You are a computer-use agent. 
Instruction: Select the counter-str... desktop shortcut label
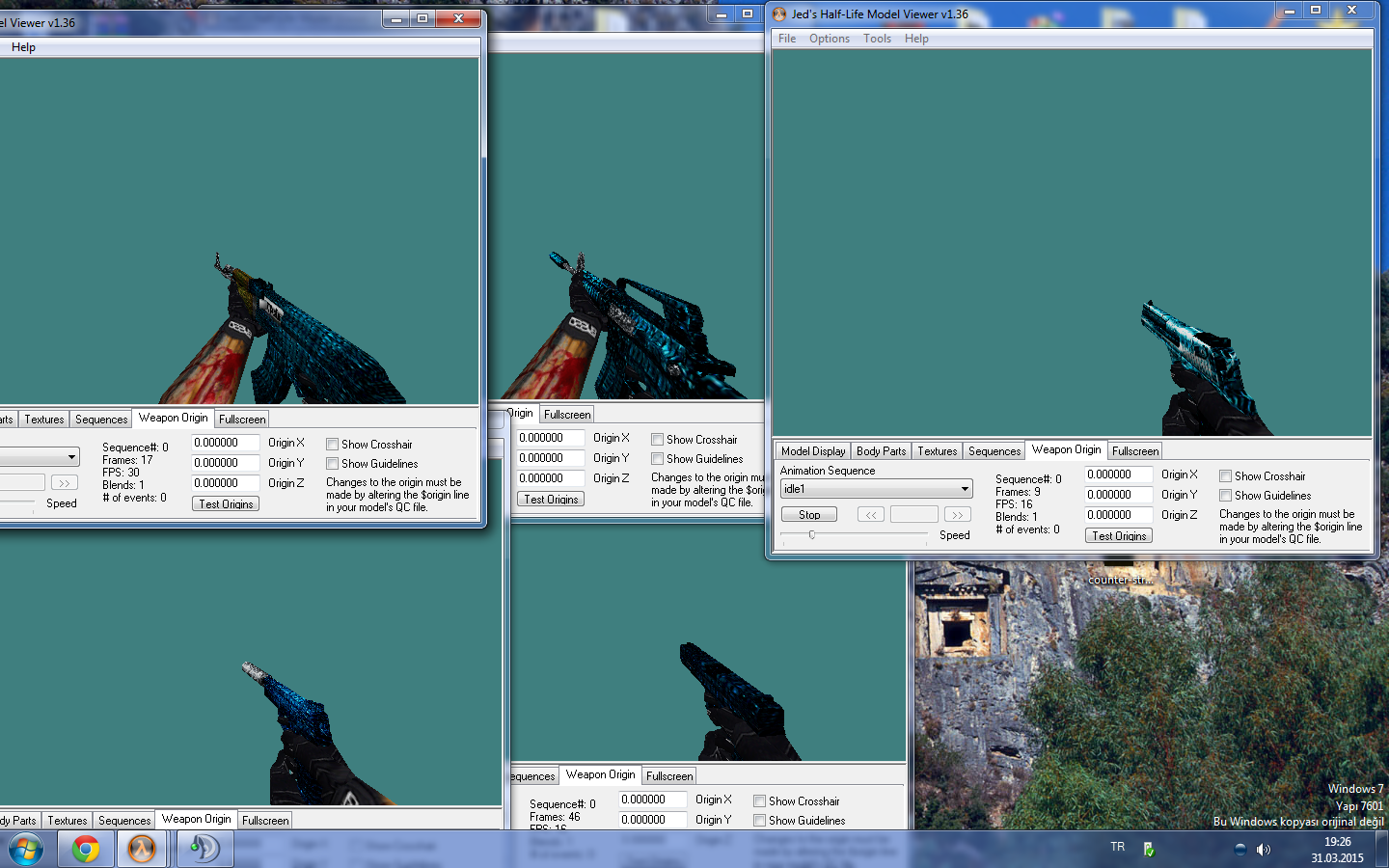[1119, 580]
